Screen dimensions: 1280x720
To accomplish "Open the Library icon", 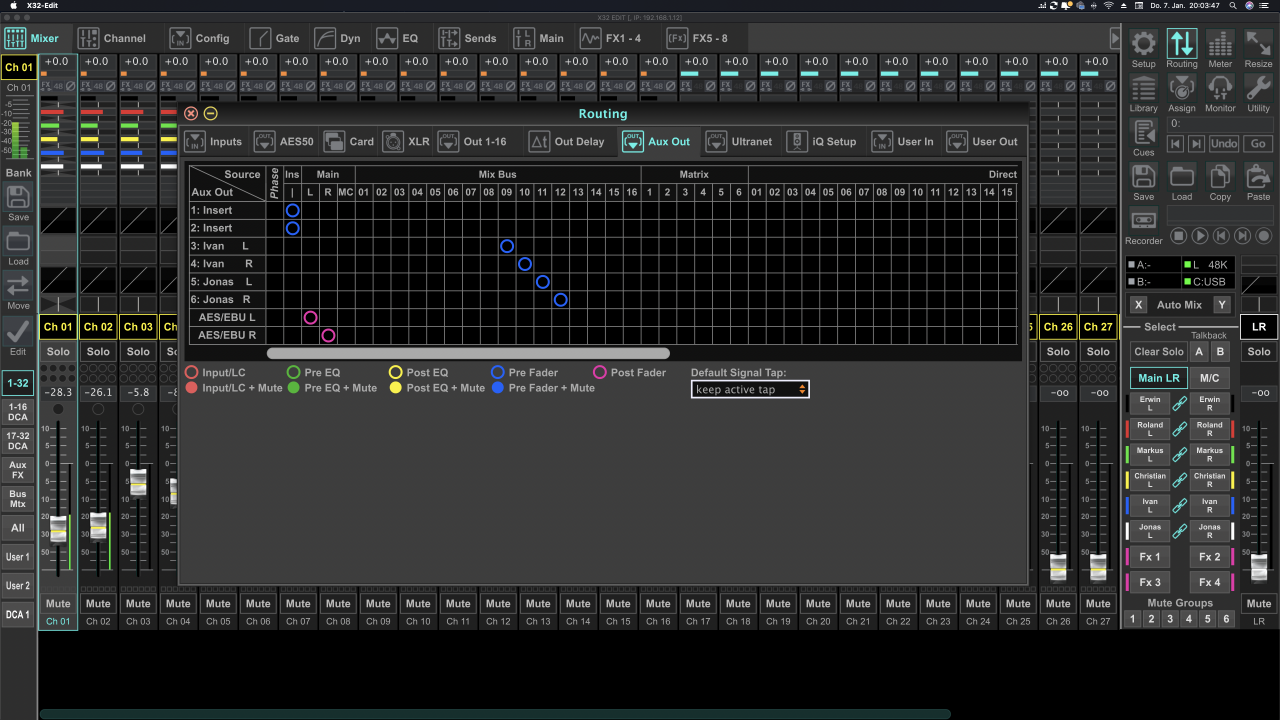I will point(1143,88).
